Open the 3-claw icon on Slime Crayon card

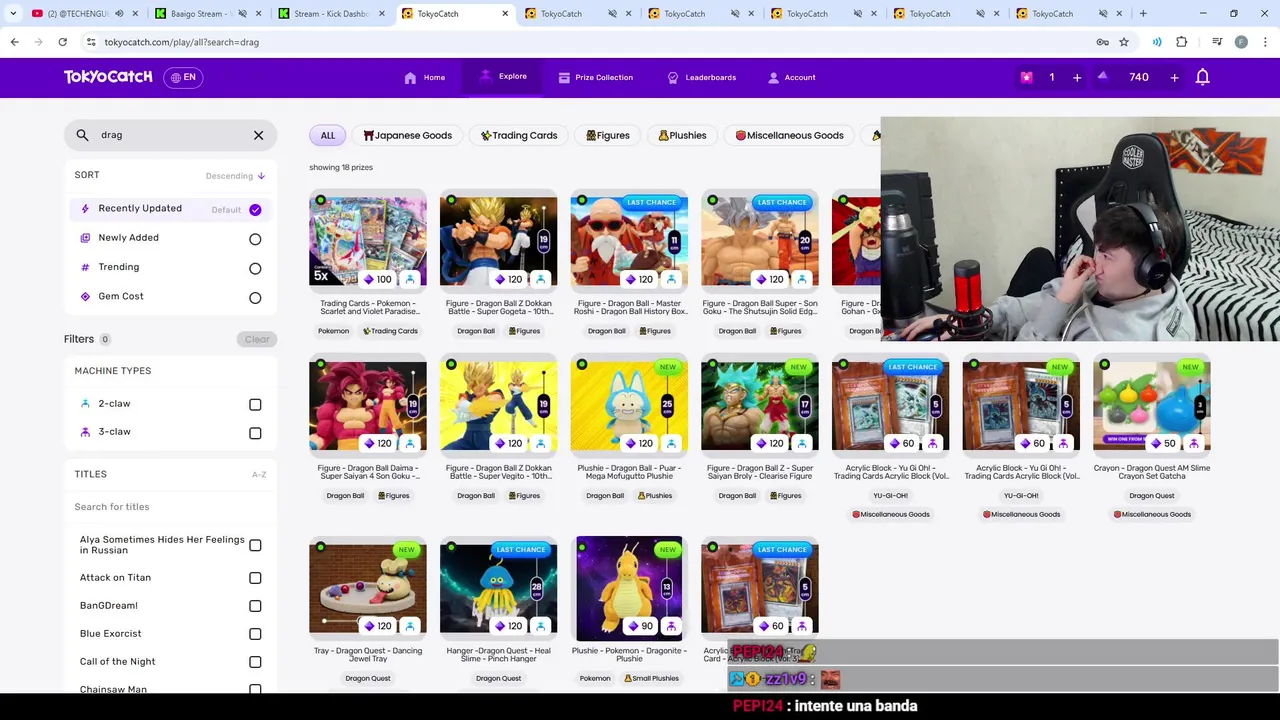pyautogui.click(x=1194, y=444)
